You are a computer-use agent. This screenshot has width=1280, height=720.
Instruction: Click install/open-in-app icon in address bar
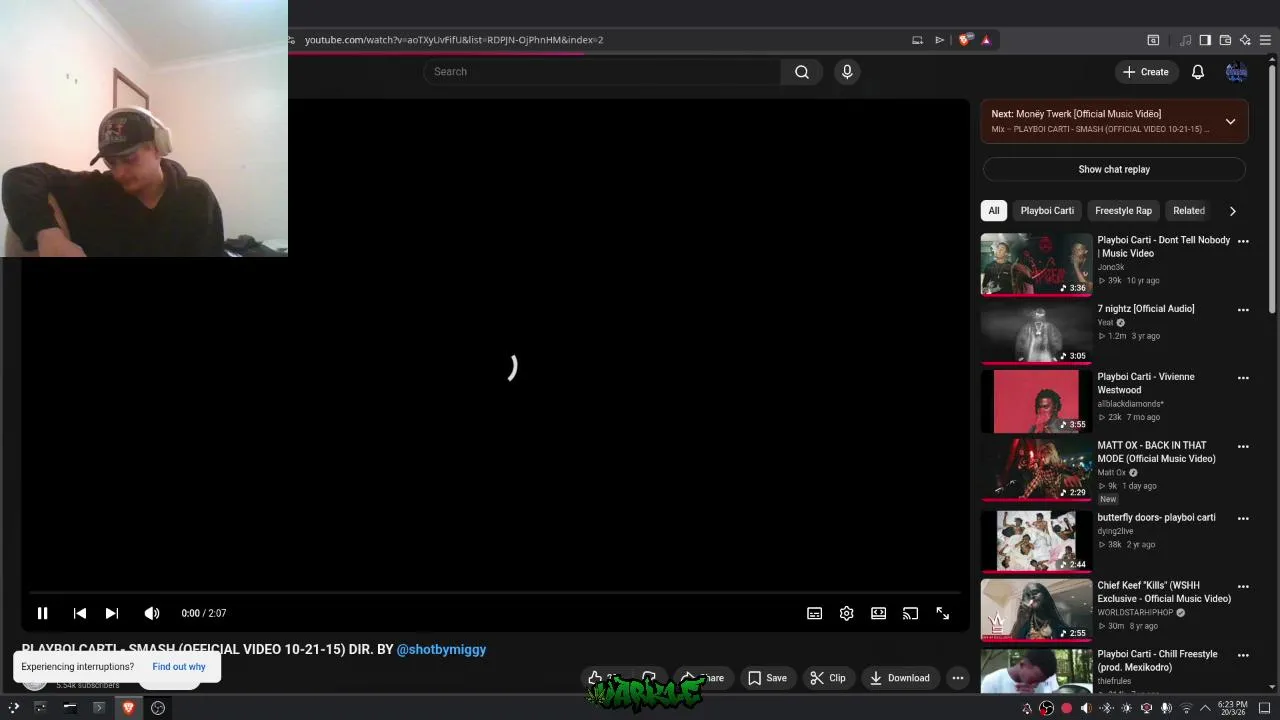coord(917,40)
